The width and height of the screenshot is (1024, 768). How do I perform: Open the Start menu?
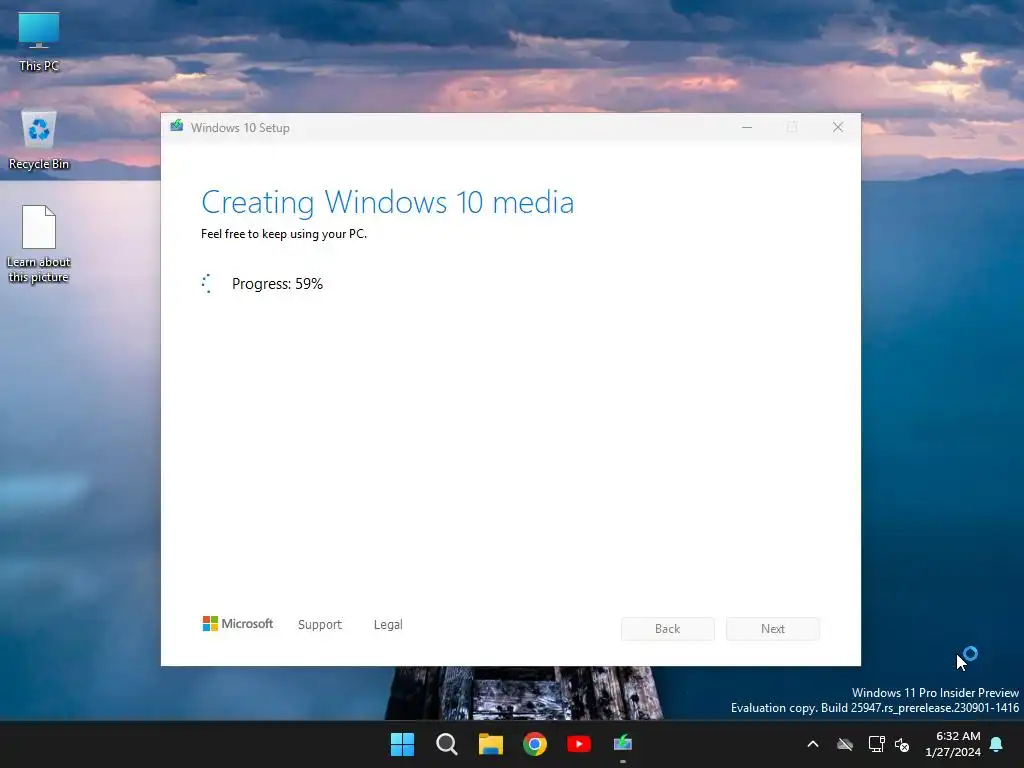tap(402, 744)
